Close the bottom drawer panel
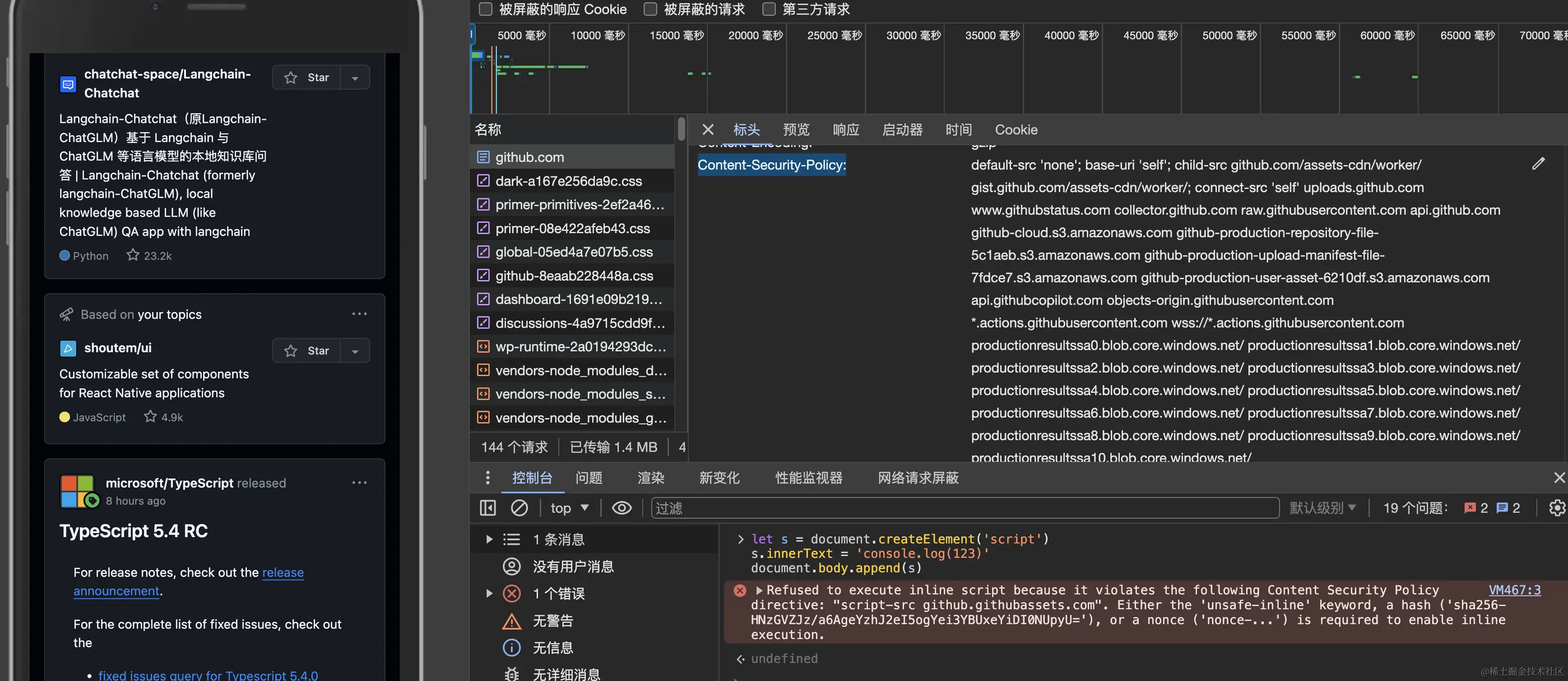This screenshot has width=1568, height=681. pos(1559,478)
